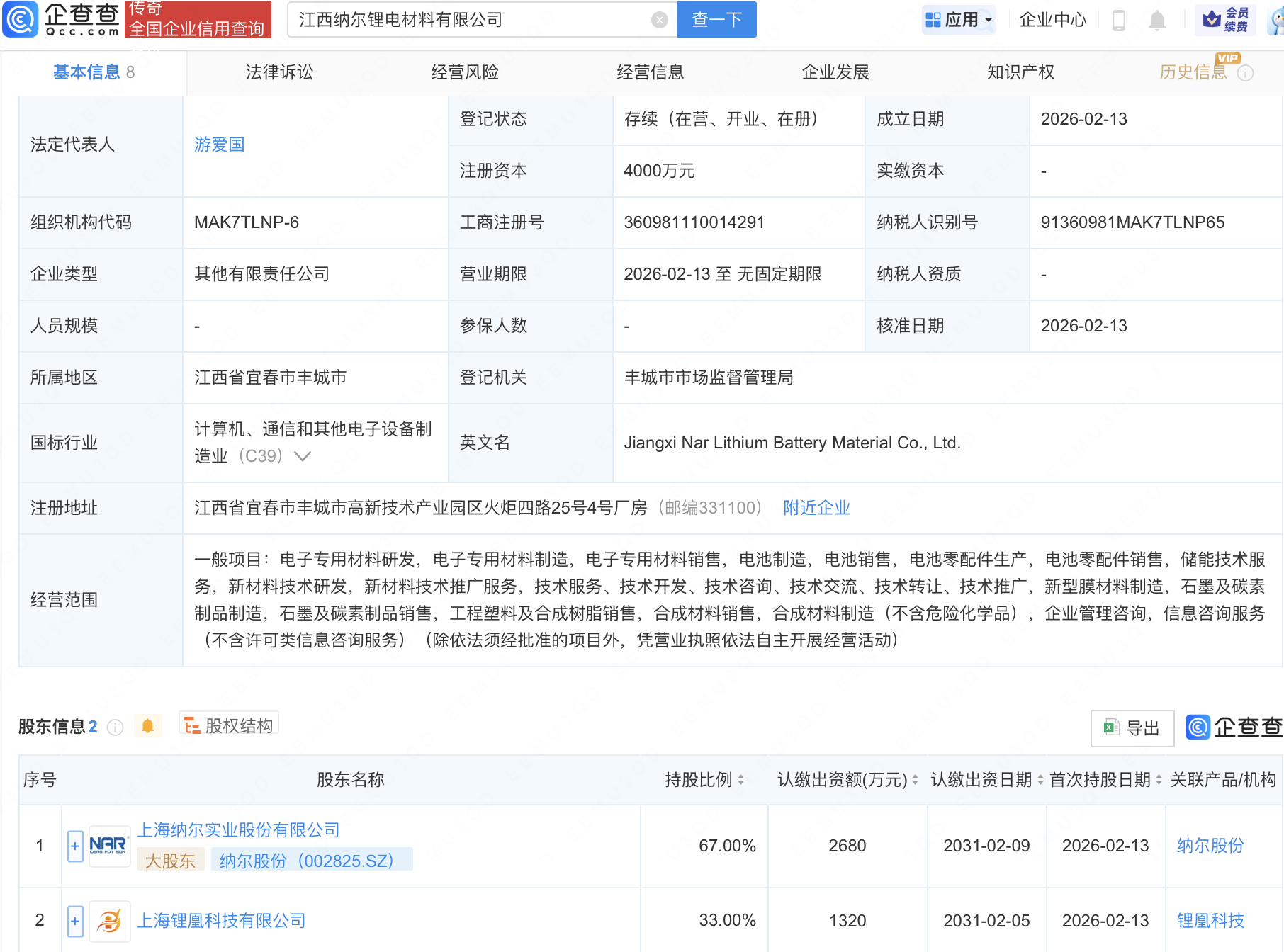1284x952 pixels.
Task: Open the notifications bell in header
Action: [x=1156, y=20]
